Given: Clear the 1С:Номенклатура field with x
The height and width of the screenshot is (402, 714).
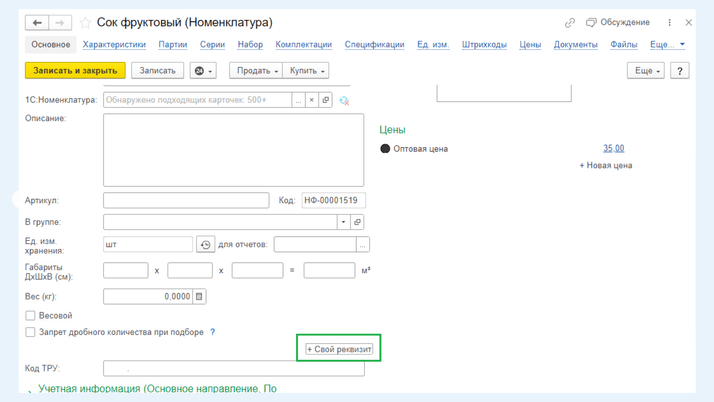Looking at the screenshot, I should point(311,100).
